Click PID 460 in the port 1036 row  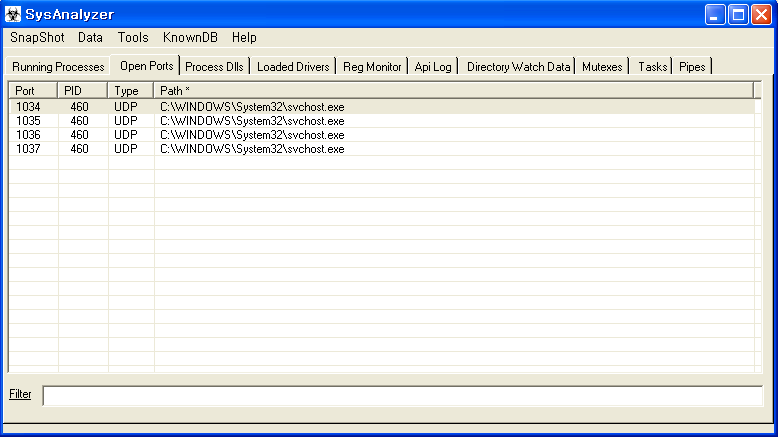79,135
